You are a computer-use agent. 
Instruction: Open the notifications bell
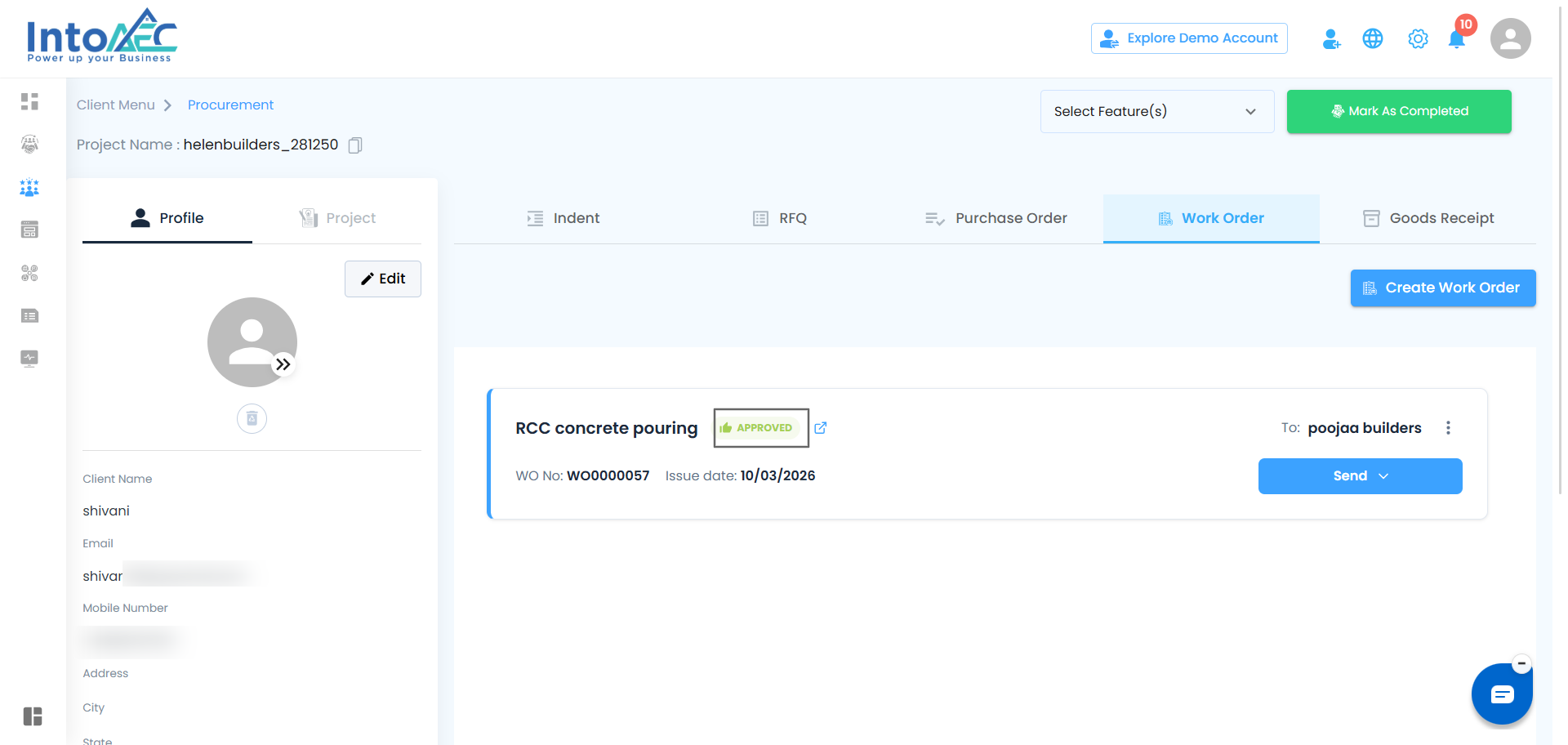point(1457,38)
